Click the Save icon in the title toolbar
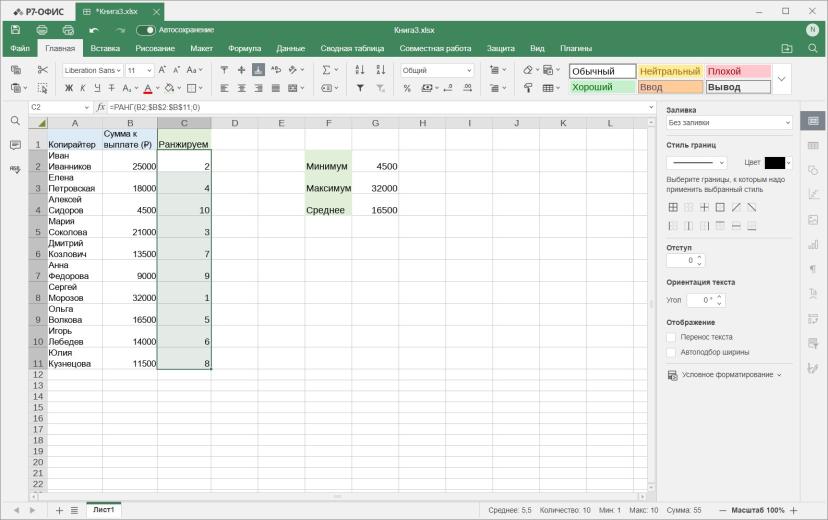The image size is (828, 520). point(16,30)
